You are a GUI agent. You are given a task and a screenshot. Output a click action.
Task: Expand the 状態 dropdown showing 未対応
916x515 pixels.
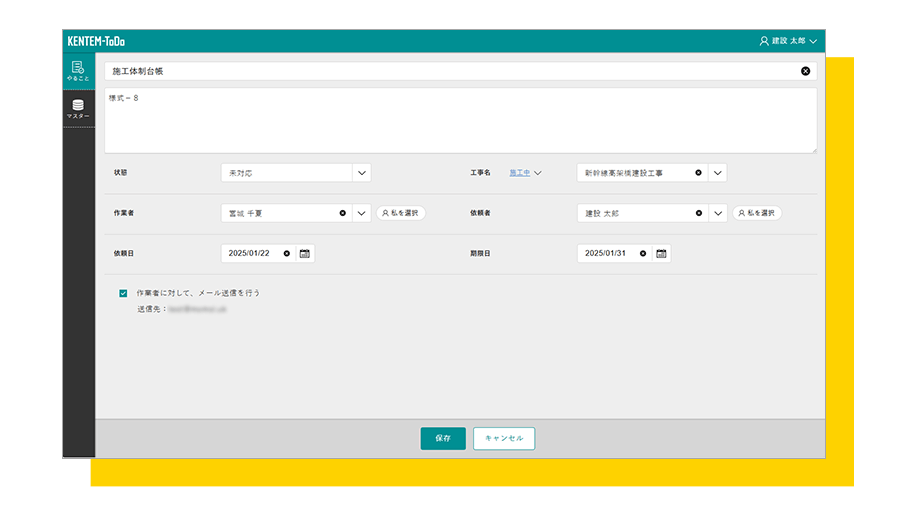(x=361, y=172)
